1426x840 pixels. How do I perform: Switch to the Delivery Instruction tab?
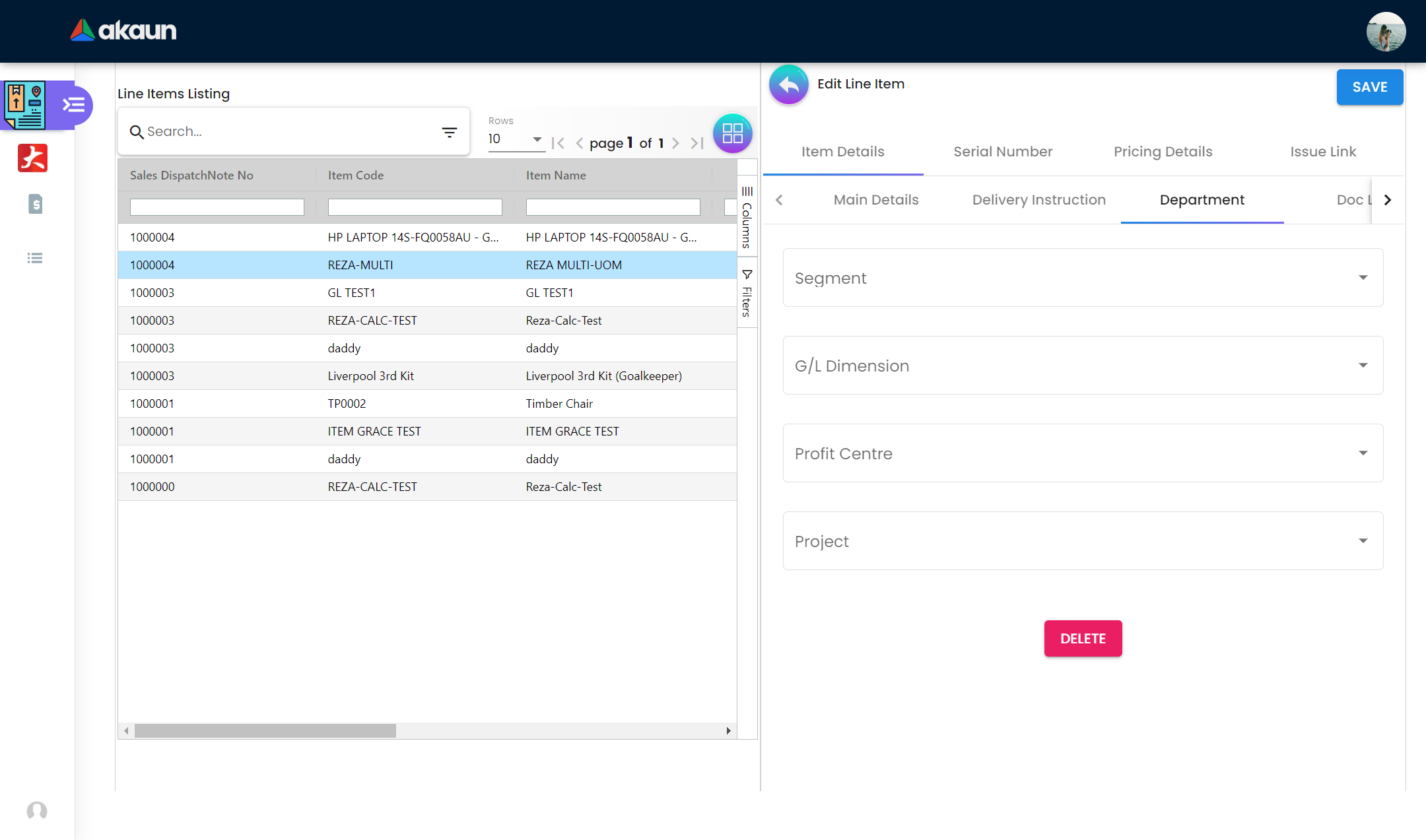coord(1038,200)
